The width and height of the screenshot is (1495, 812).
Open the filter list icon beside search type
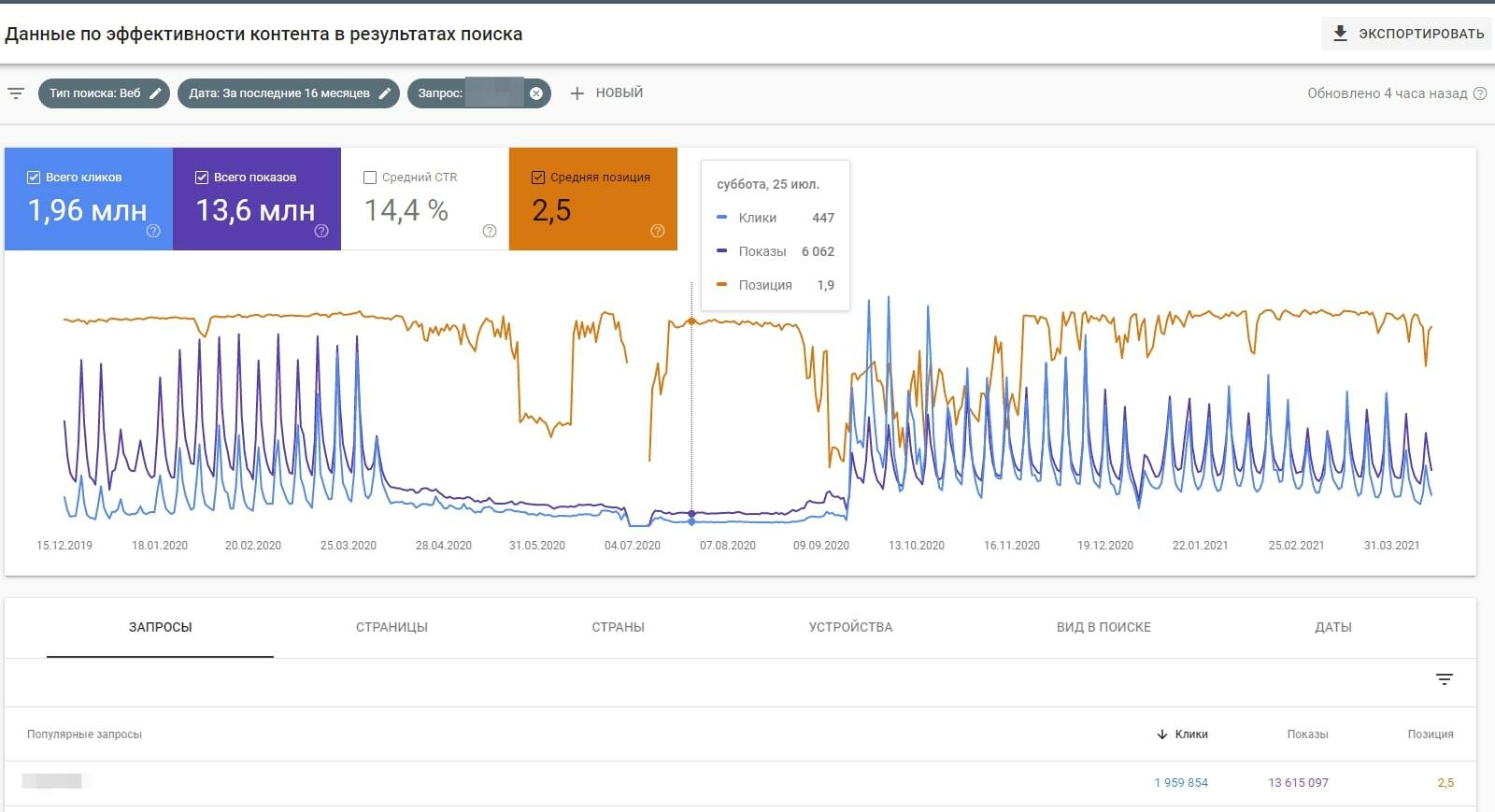[x=16, y=93]
